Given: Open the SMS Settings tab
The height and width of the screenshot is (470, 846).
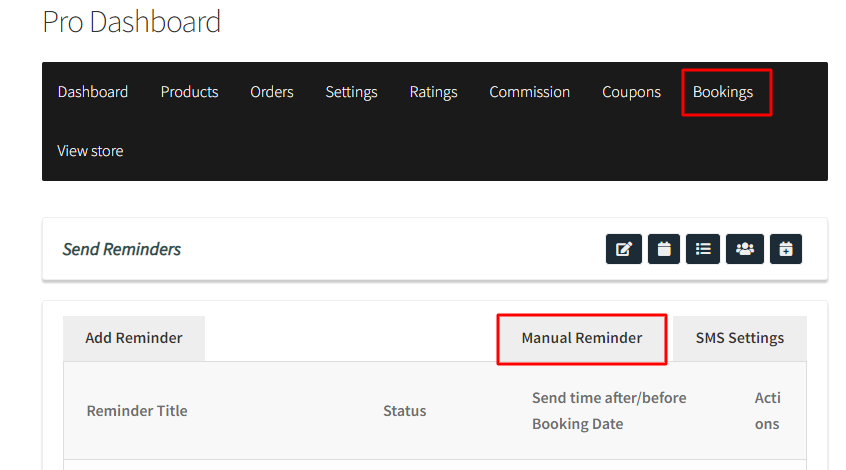Looking at the screenshot, I should (740, 338).
